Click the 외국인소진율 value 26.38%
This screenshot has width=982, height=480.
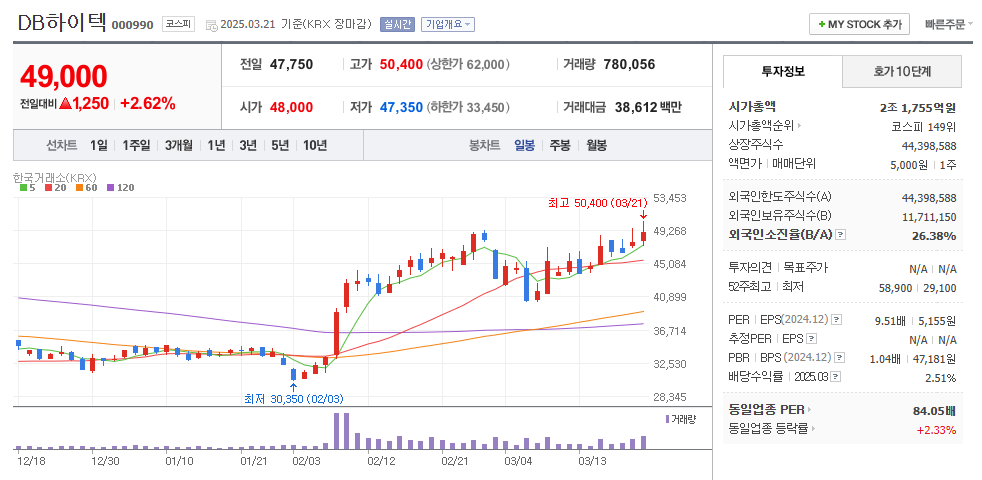[x=934, y=236]
